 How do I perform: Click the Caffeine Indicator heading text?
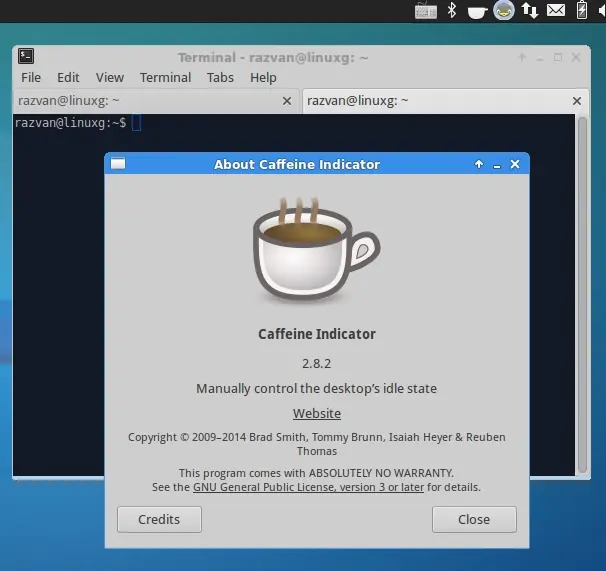pos(317,334)
